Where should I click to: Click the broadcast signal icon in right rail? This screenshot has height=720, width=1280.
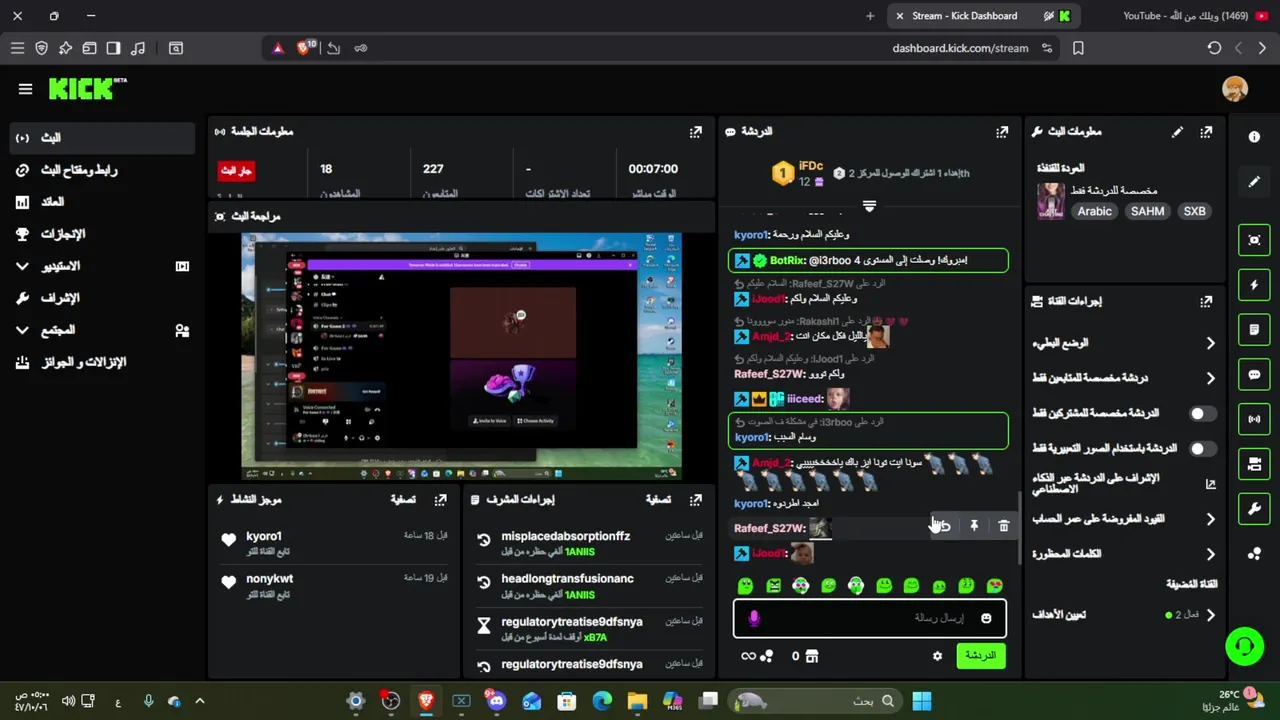[1254, 418]
